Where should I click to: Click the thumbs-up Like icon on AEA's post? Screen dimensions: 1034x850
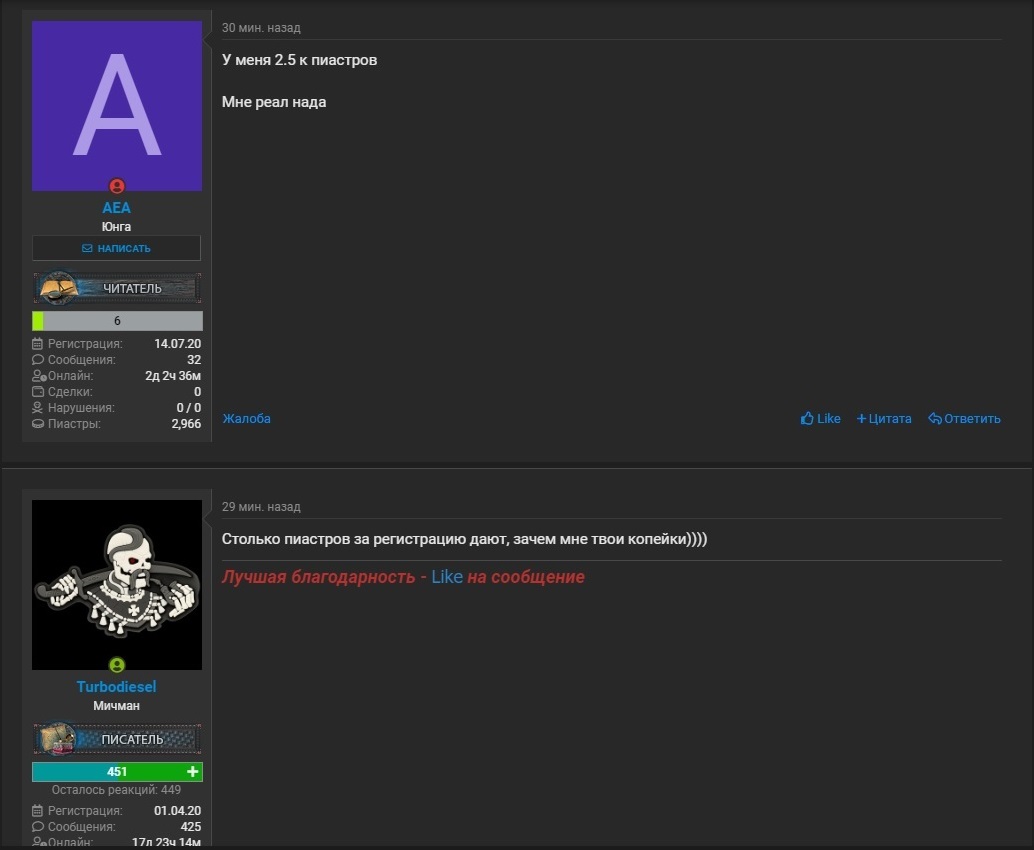pos(807,418)
